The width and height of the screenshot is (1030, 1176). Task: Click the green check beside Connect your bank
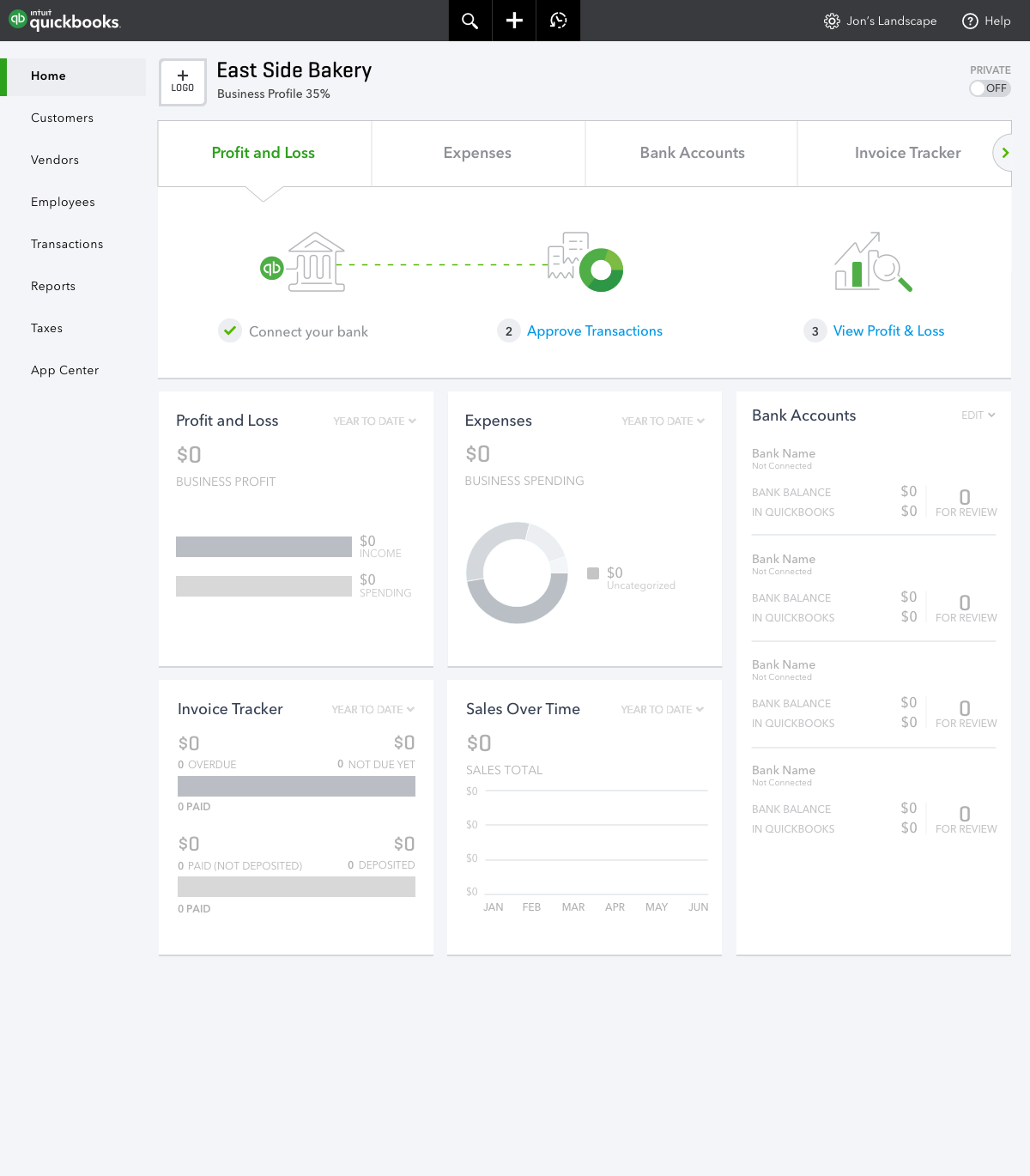click(230, 330)
